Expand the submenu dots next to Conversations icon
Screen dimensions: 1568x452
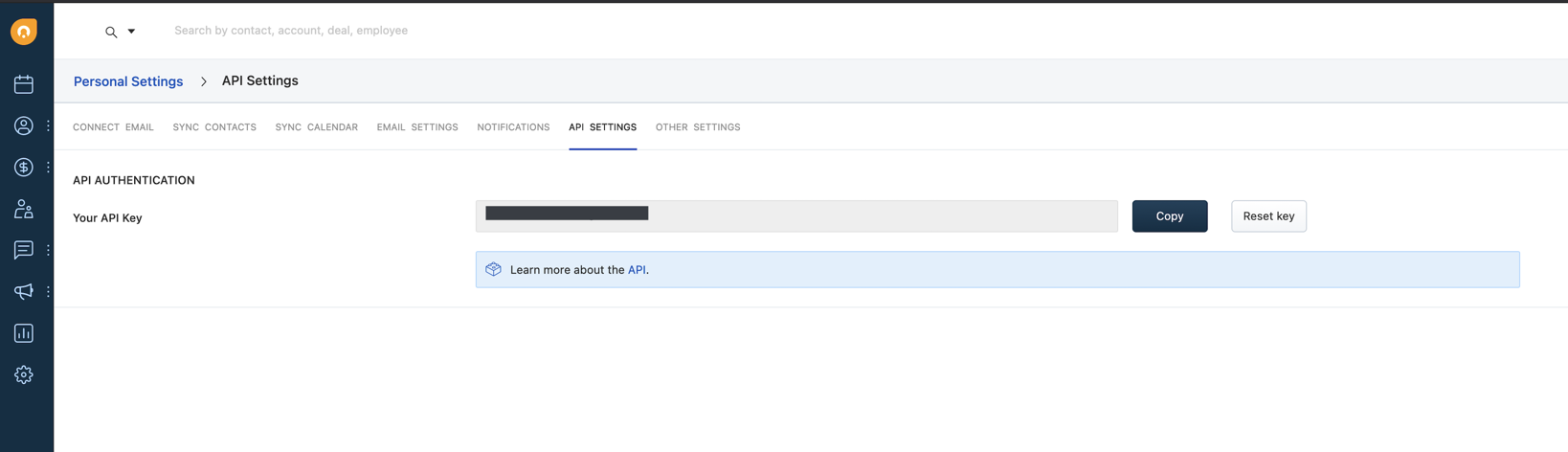(x=48, y=250)
